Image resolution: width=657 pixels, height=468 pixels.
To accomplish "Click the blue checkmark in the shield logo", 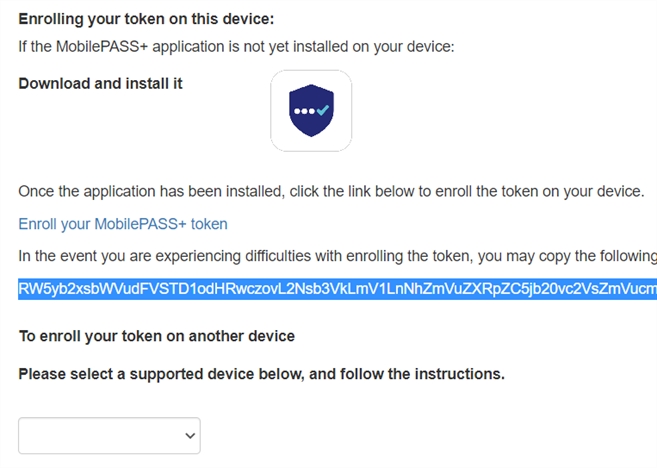I will (322, 110).
